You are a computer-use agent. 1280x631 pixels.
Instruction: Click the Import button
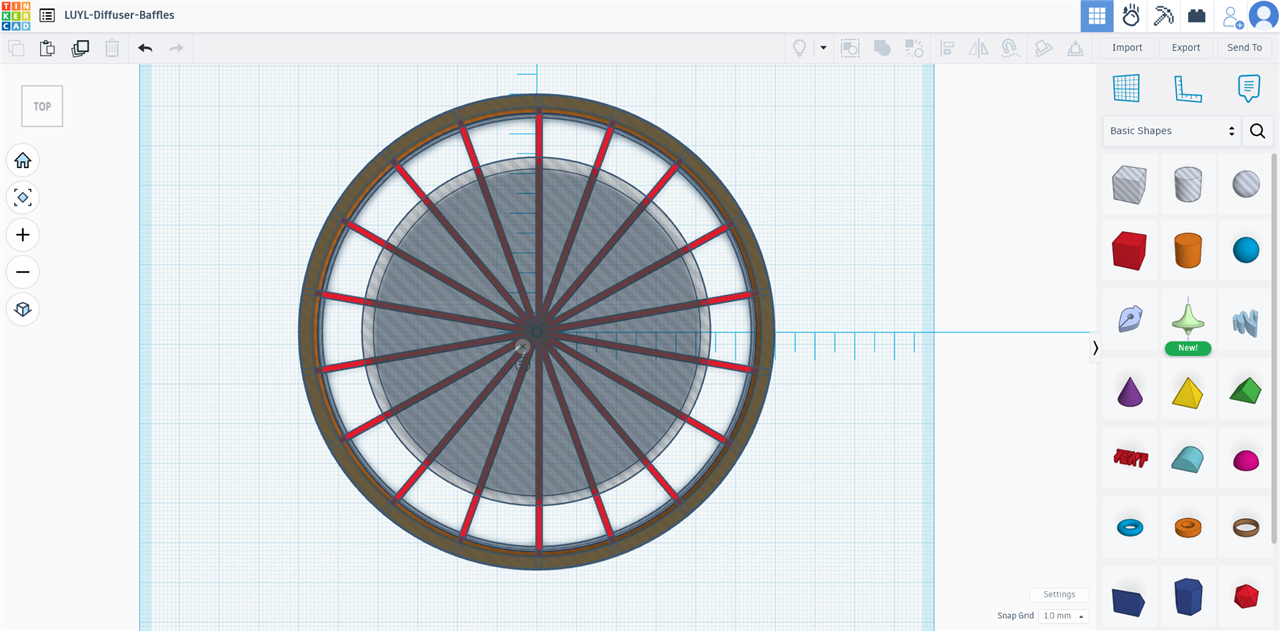pos(1127,48)
